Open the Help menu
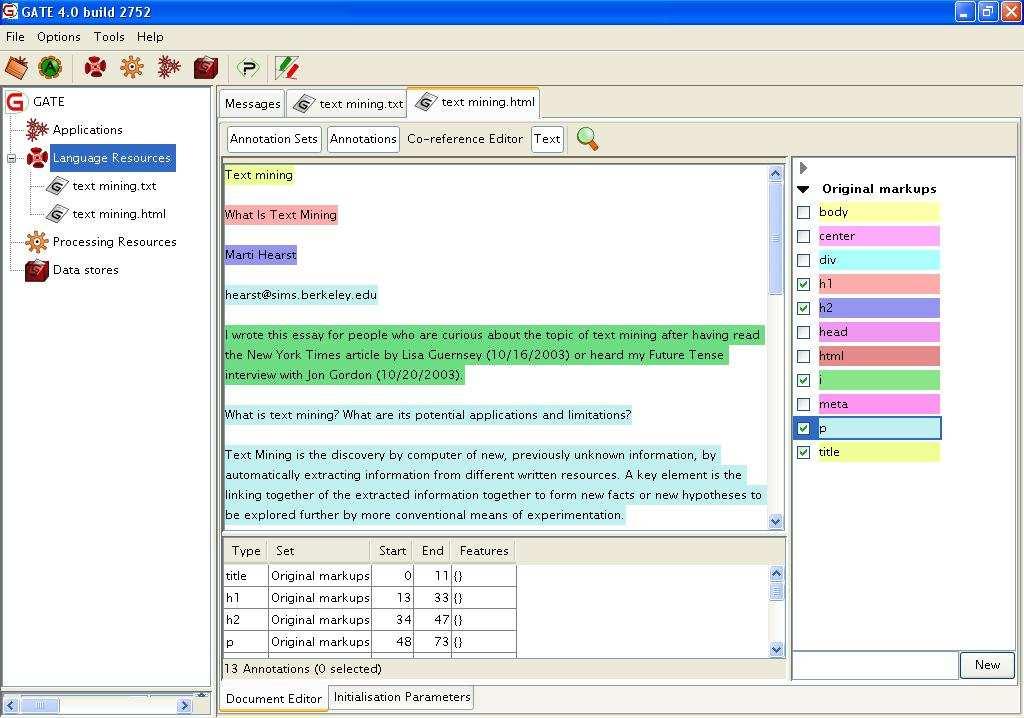The width and height of the screenshot is (1024, 718). 150,37
